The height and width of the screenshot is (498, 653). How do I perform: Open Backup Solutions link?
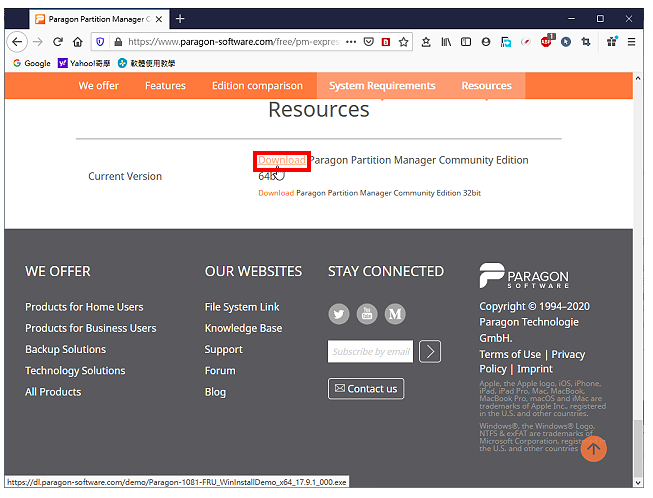coord(65,350)
